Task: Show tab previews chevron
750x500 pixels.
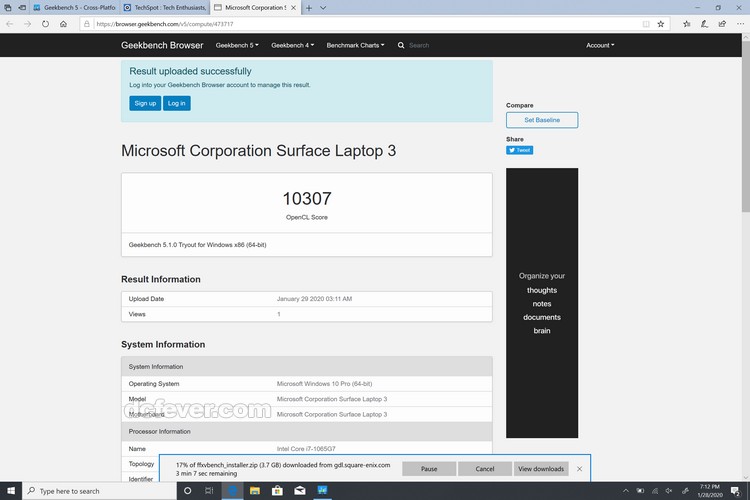Action: [323, 8]
